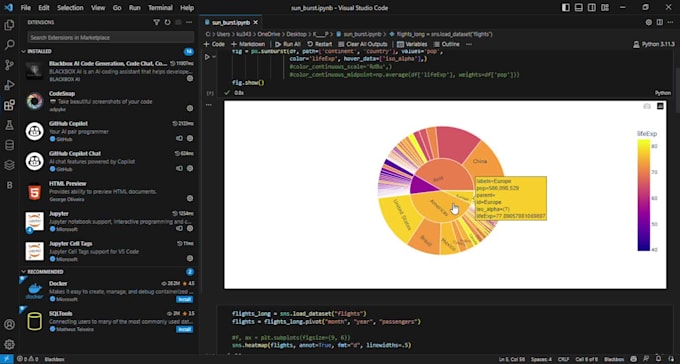680x364 pixels.
Task: Open the Run and Debug view
Action: 9,85
